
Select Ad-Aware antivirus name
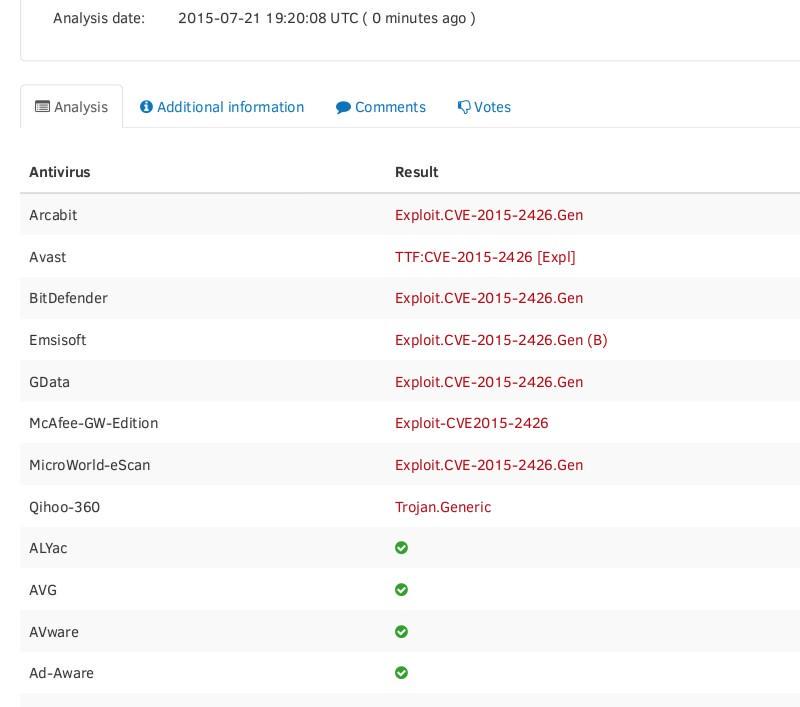(x=61, y=673)
